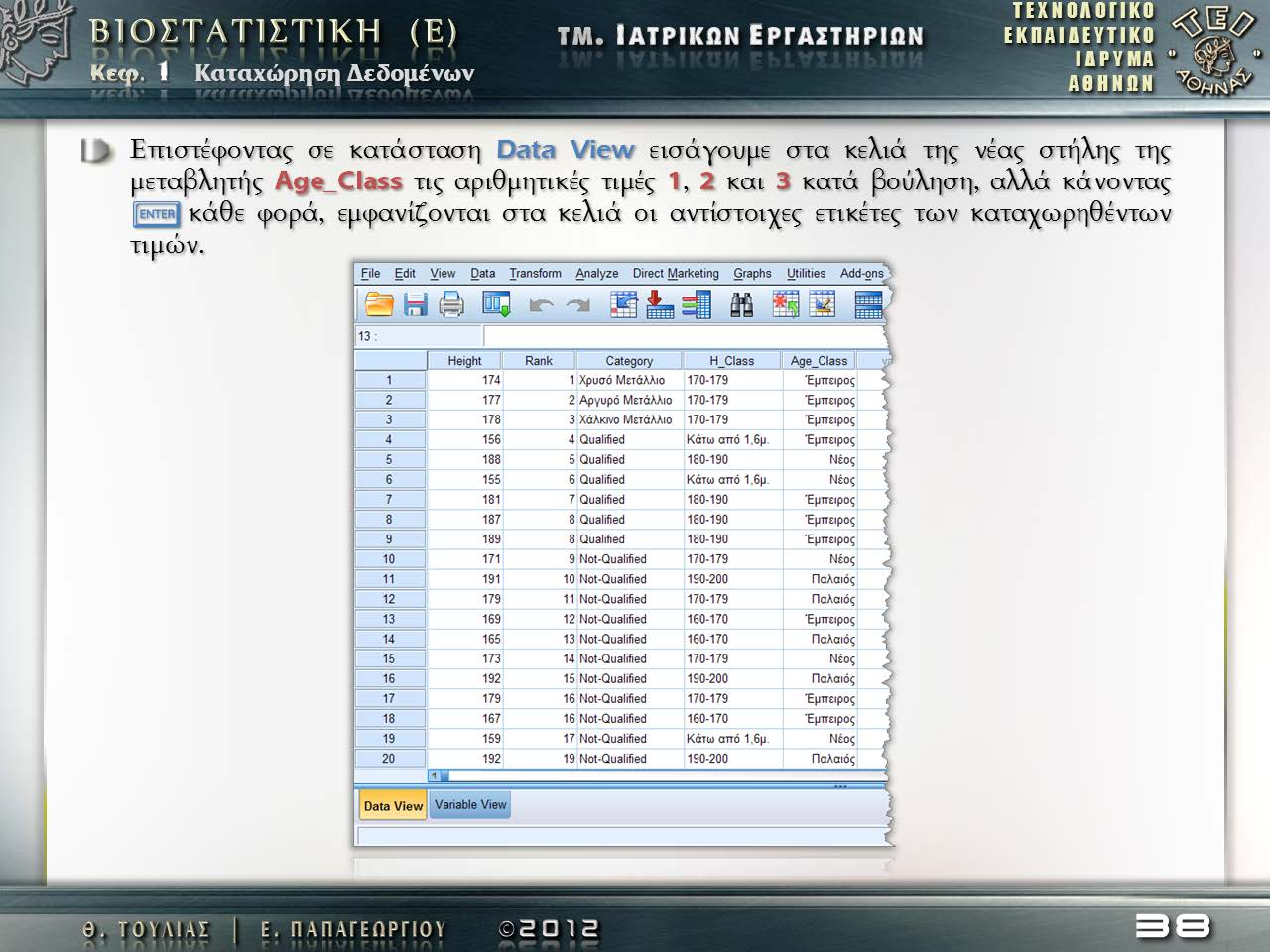Click Not-Qualified cell in row 10

point(630,559)
